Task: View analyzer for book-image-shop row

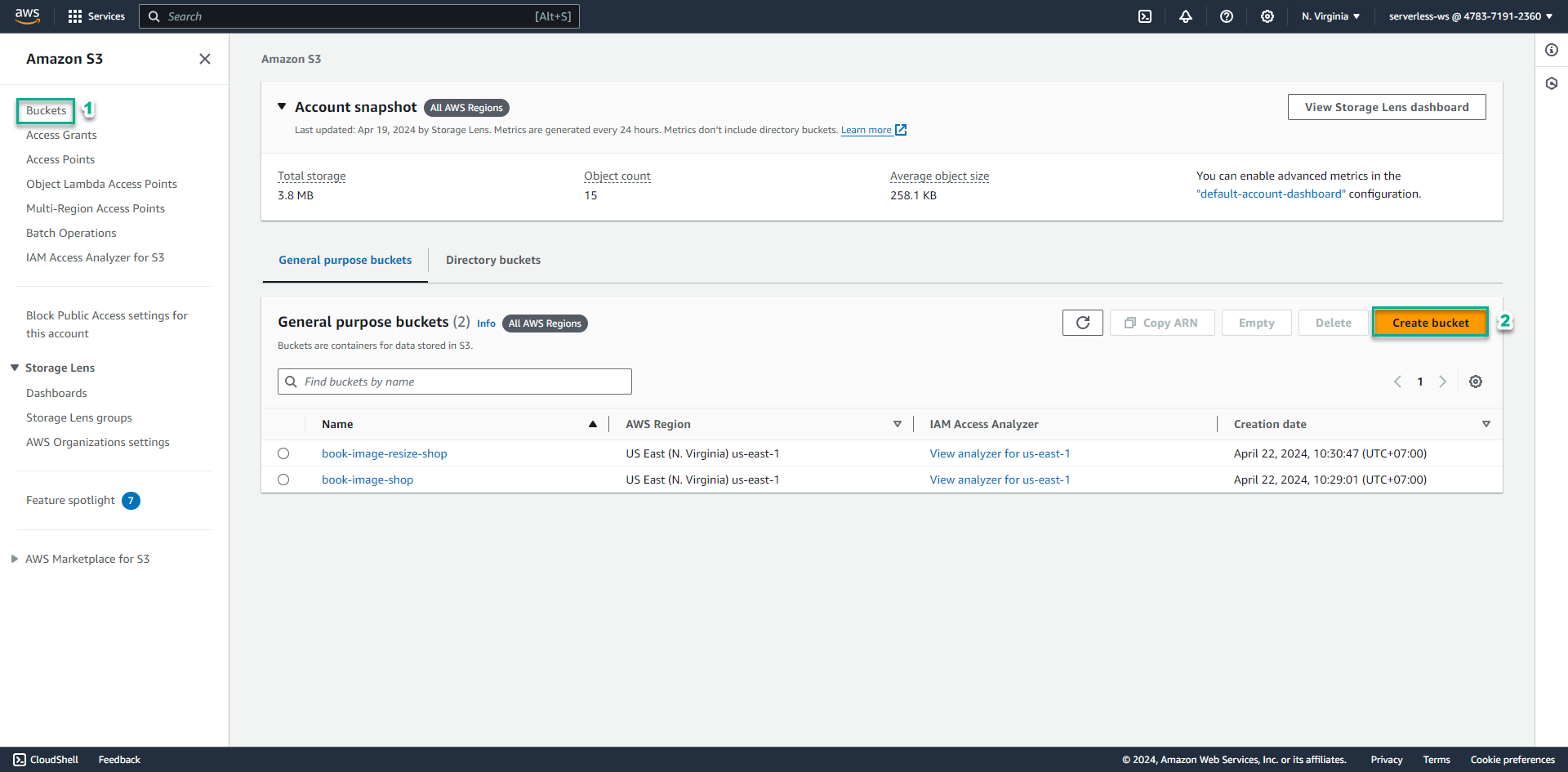Action: (x=1000, y=480)
